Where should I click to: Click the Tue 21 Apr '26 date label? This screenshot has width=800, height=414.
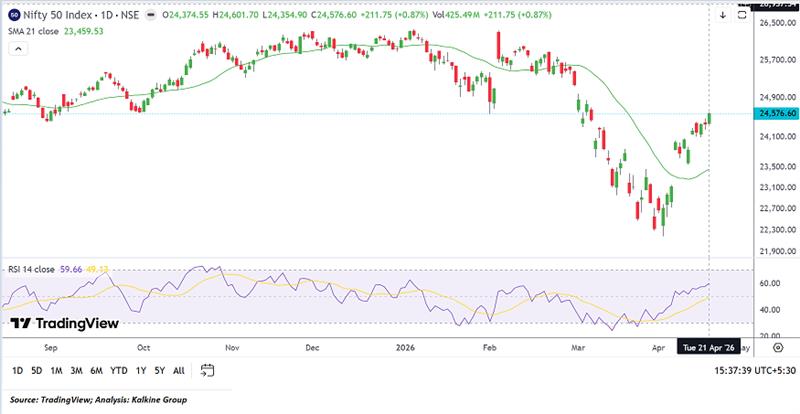(x=708, y=348)
